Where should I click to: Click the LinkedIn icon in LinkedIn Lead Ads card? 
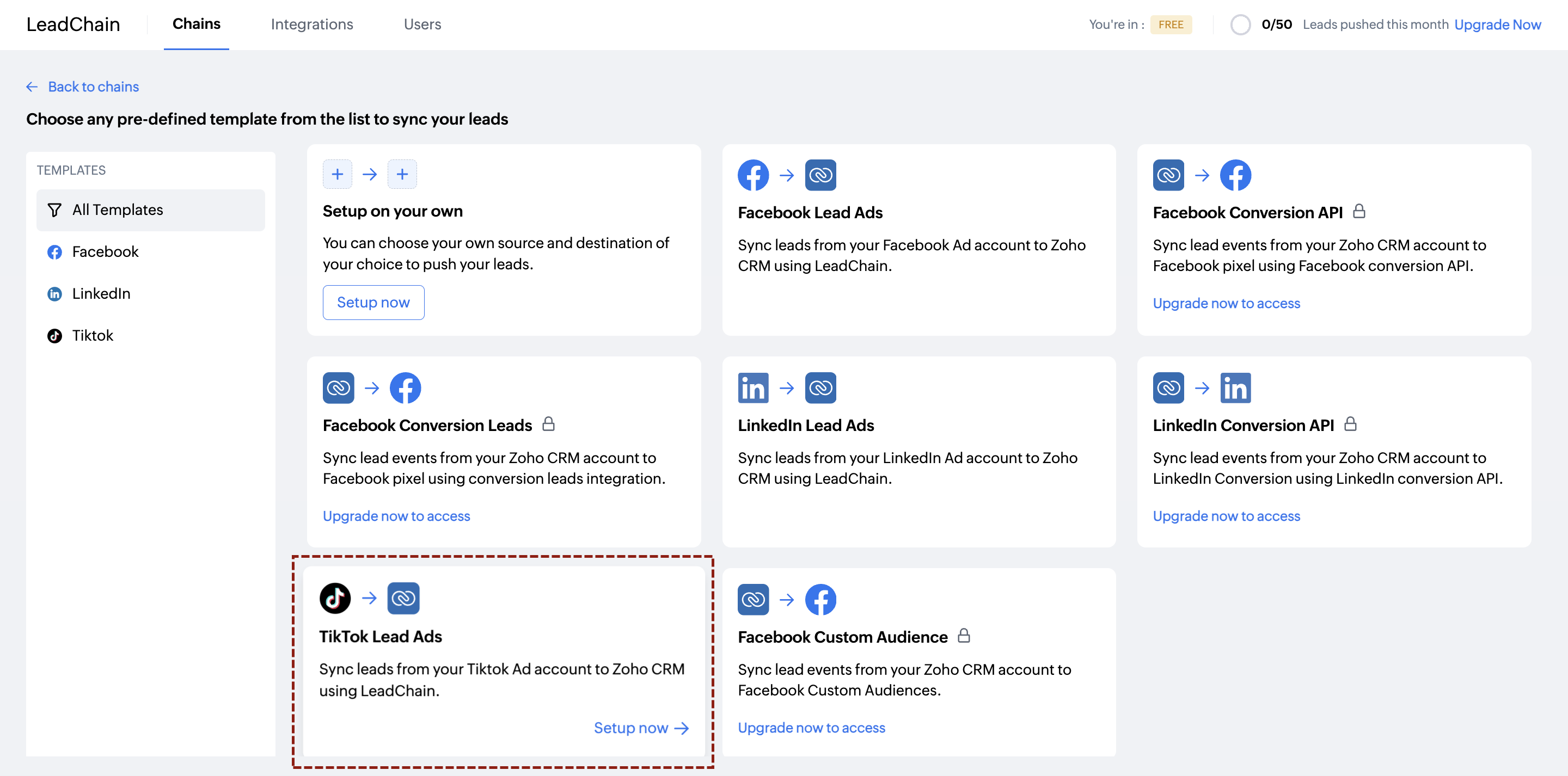pyautogui.click(x=753, y=387)
